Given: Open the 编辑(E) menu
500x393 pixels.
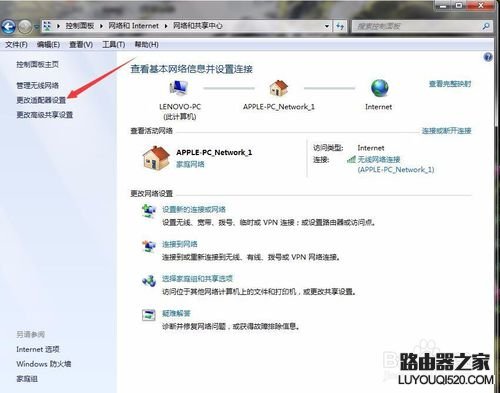Looking at the screenshot, I should tap(48, 44).
